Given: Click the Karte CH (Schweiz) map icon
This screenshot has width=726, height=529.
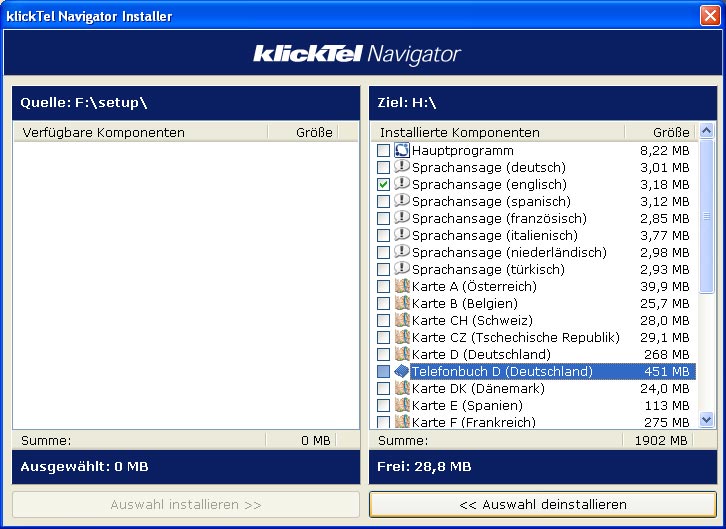Looking at the screenshot, I should pyautogui.click(x=402, y=320).
